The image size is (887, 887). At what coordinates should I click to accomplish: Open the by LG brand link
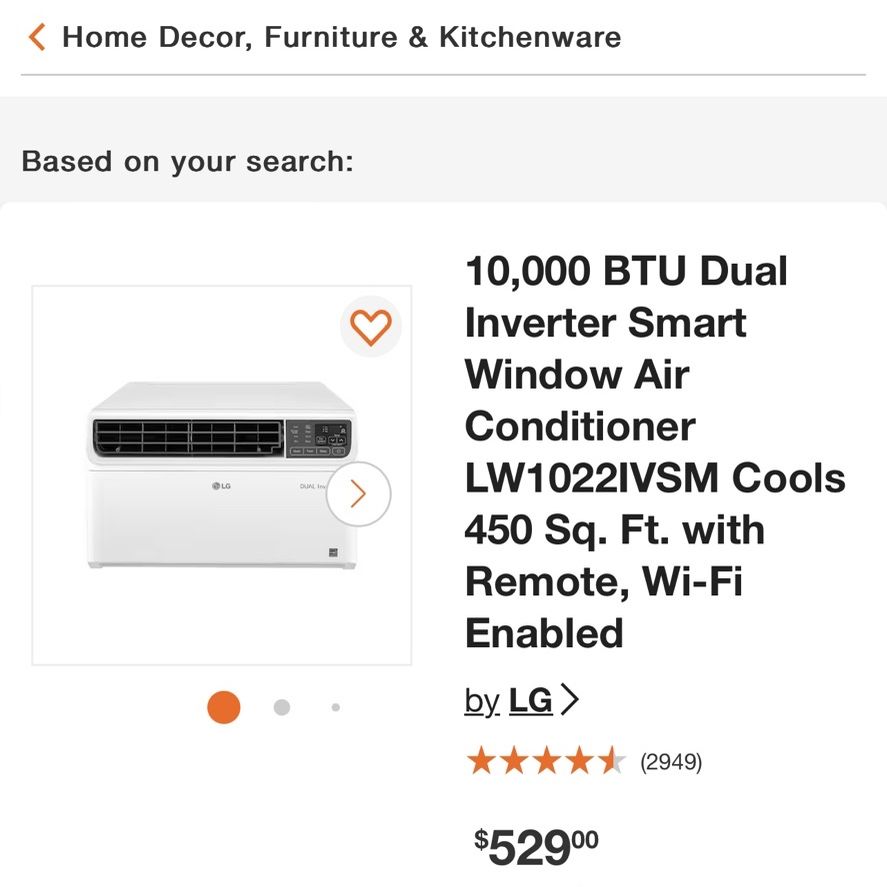pyautogui.click(x=508, y=700)
